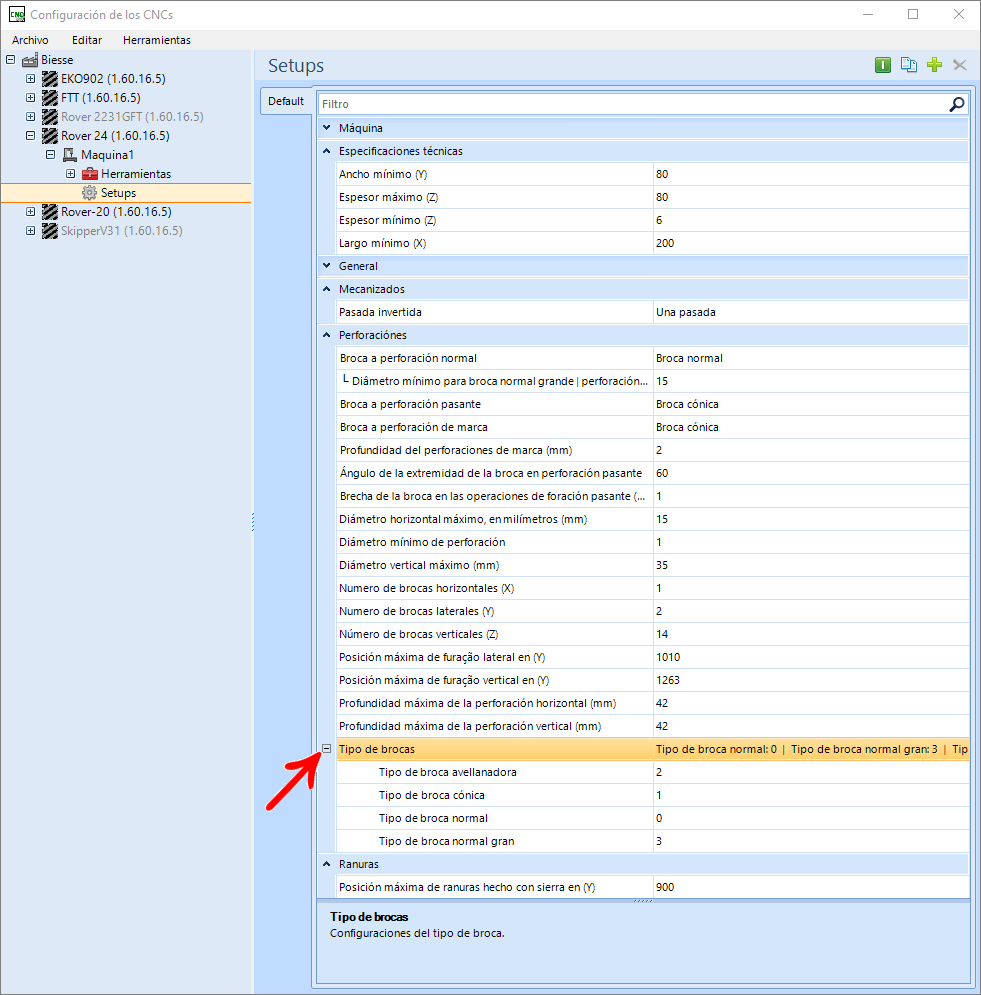This screenshot has width=981, height=995.
Task: Collapse the Mecanizados property group
Action: pyautogui.click(x=327, y=289)
